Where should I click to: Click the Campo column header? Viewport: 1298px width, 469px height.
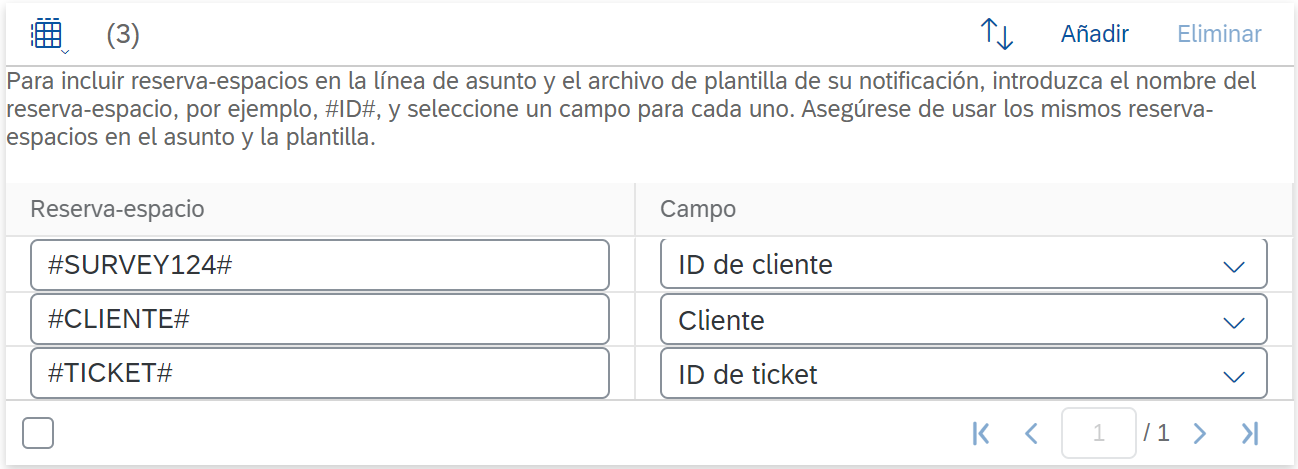(x=698, y=209)
